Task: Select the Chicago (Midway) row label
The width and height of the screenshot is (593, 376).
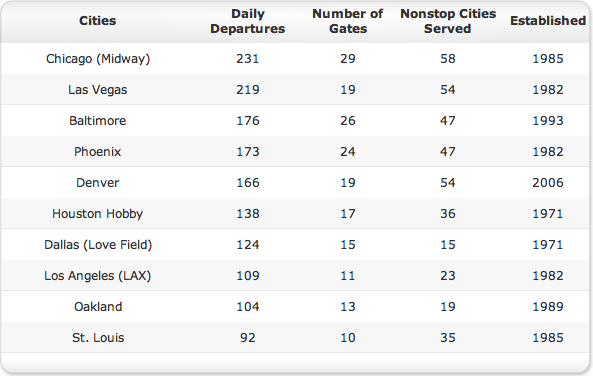Action: point(98,59)
